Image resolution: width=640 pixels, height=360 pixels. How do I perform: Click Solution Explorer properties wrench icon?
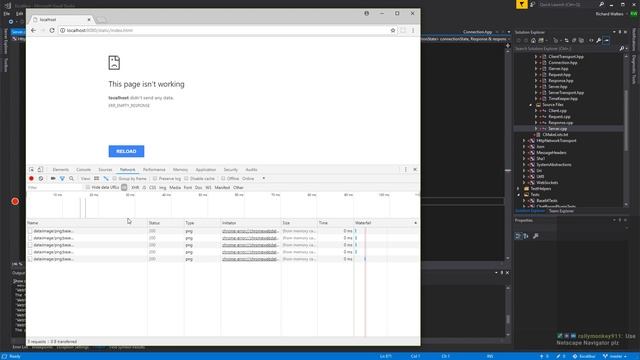[598, 40]
